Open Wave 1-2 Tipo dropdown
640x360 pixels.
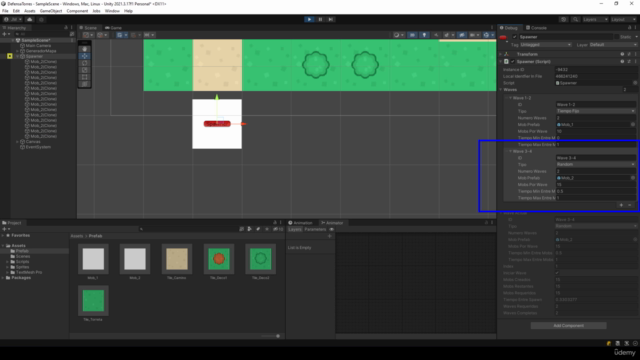point(596,111)
